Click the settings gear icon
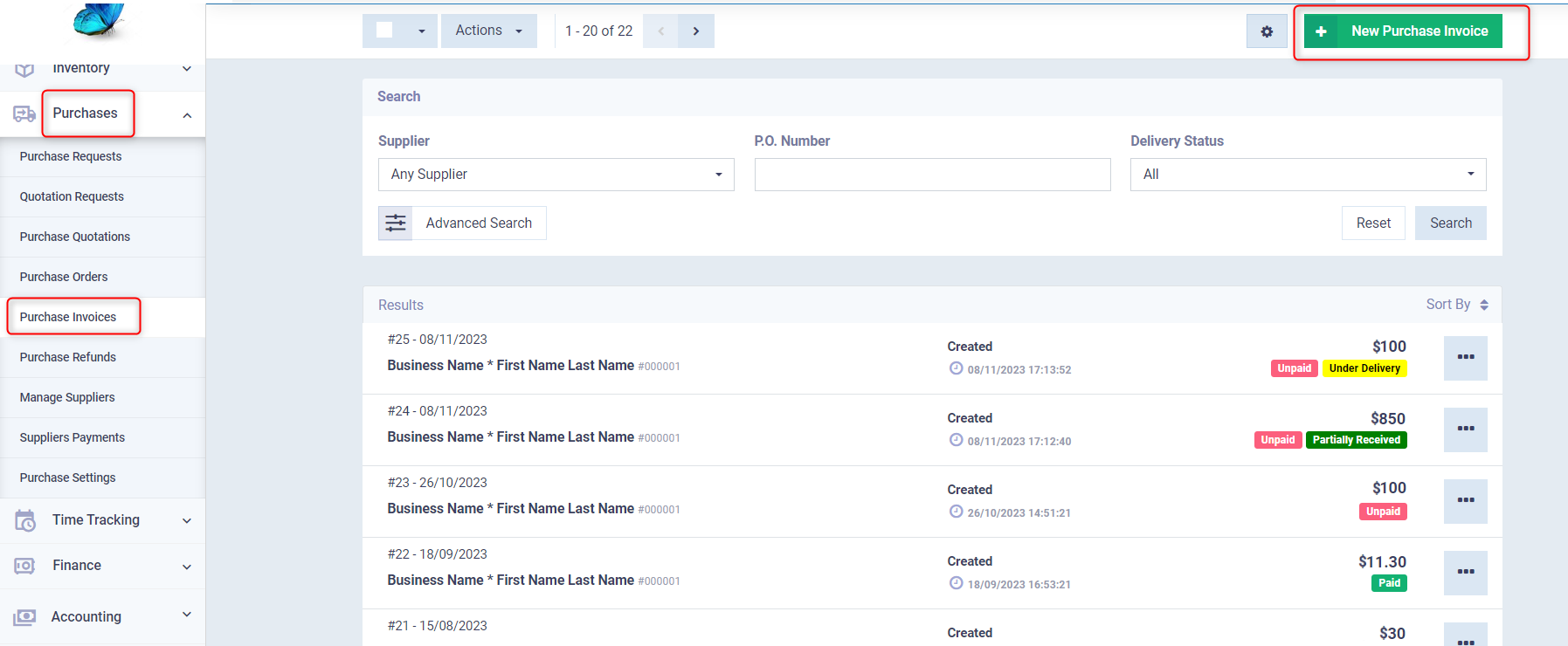This screenshot has height=646, width=1568. click(1267, 31)
